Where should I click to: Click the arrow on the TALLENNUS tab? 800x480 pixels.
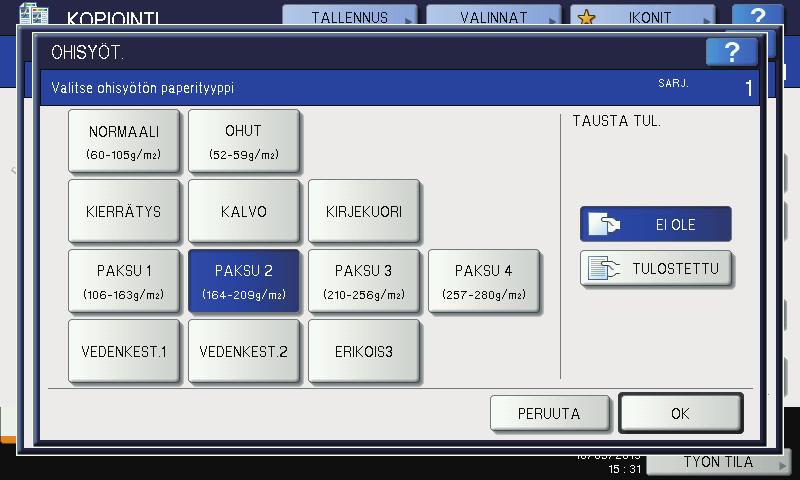[x=408, y=21]
